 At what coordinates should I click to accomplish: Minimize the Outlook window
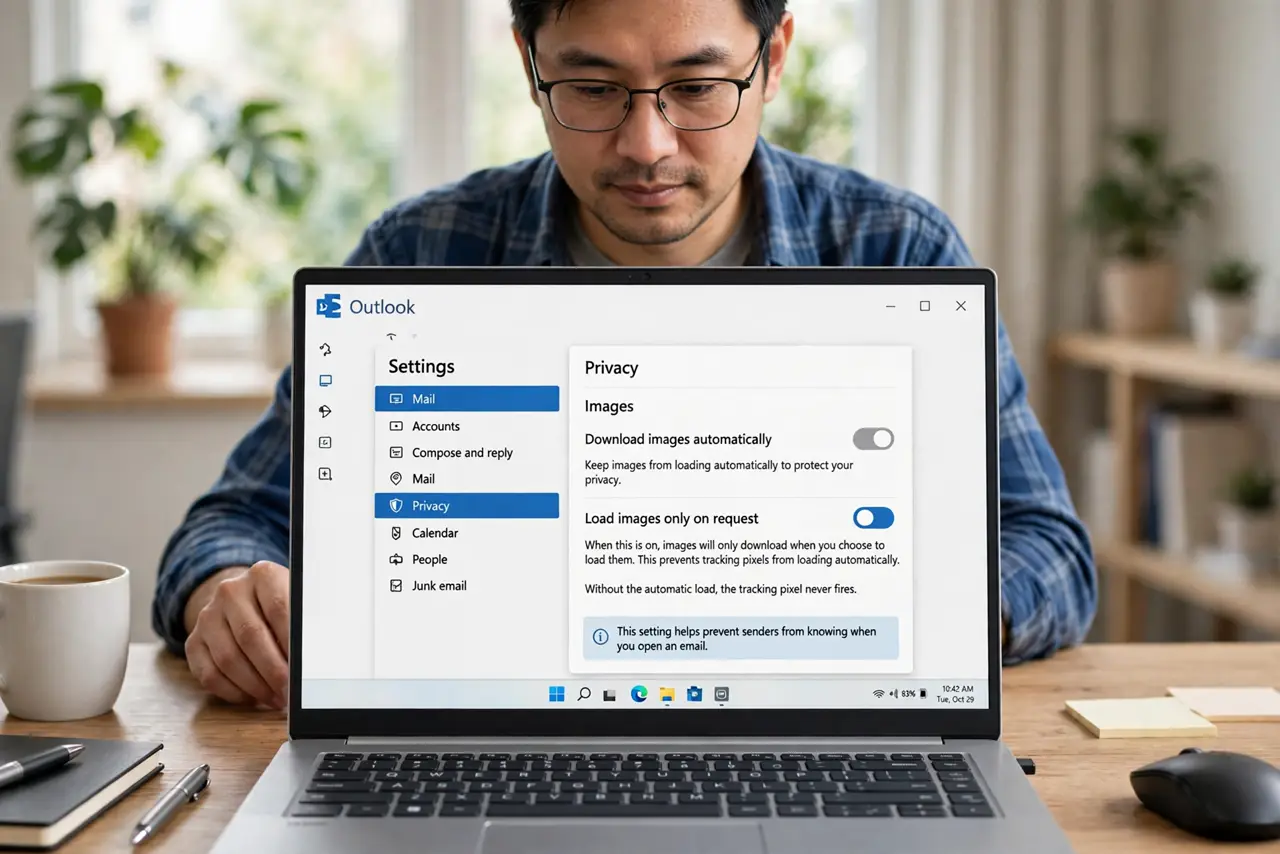[x=889, y=306]
